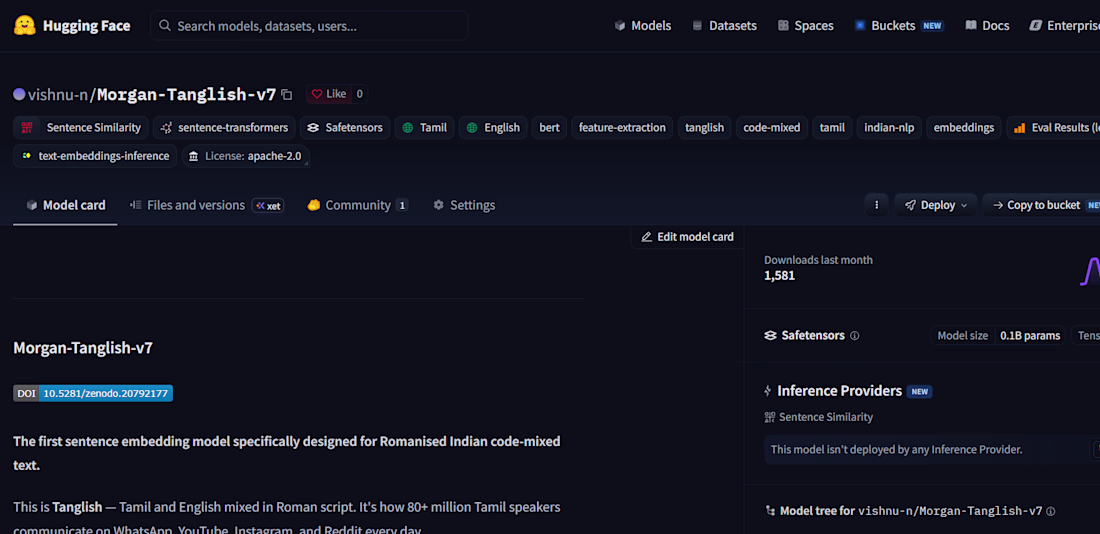Select the Sentence Similarity tag
Image resolution: width=1100 pixels, height=534 pixels.
(x=81, y=128)
